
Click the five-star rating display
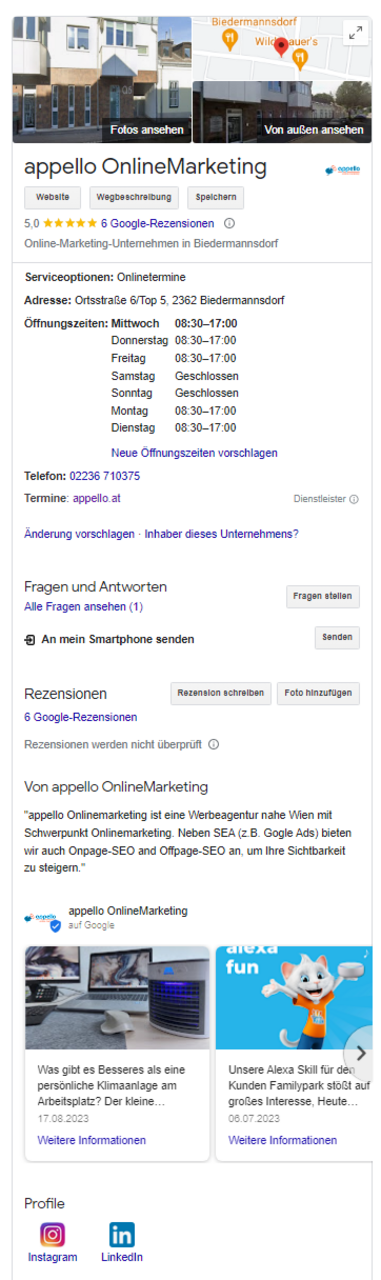click(70, 223)
